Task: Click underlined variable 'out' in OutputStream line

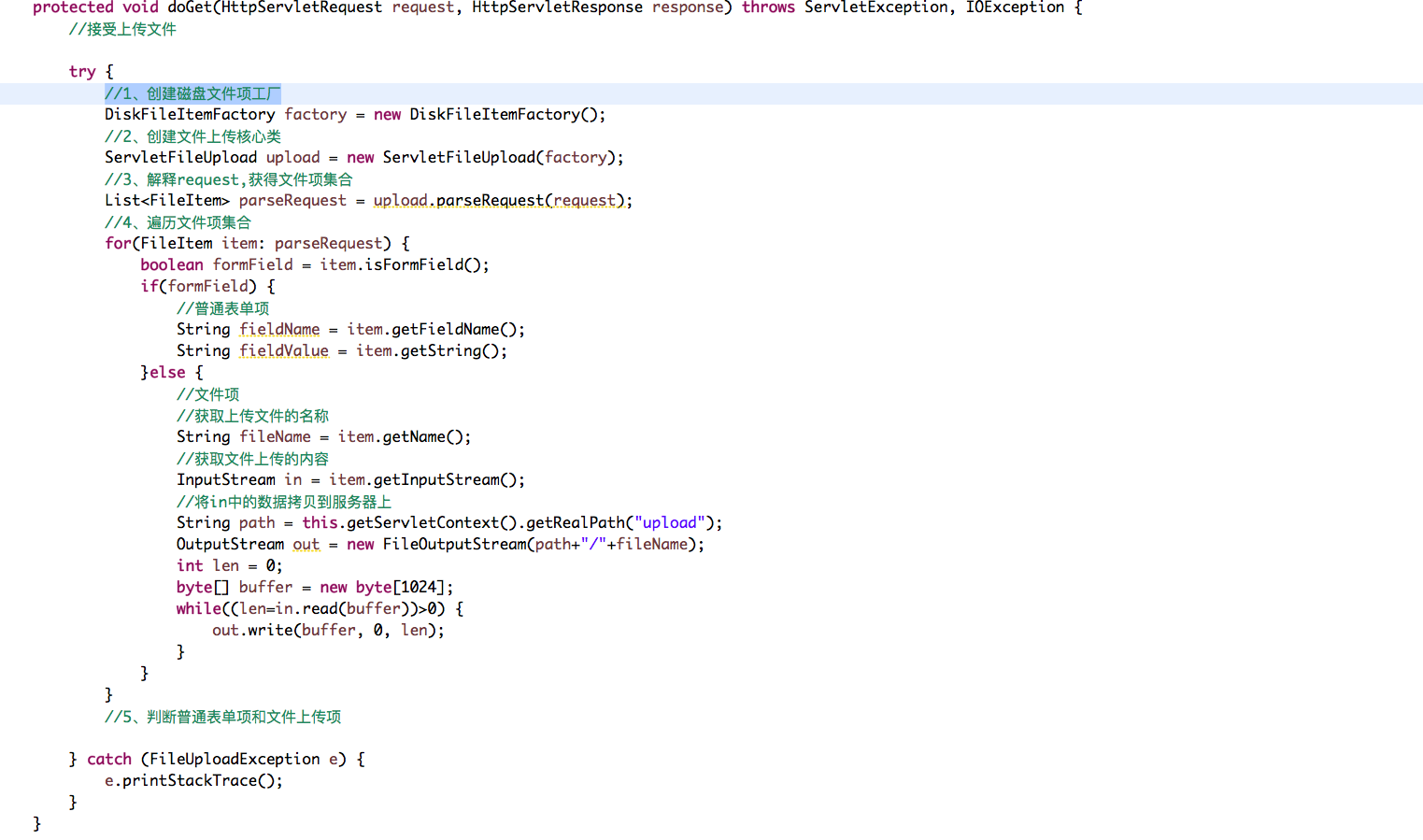Action: [306, 544]
